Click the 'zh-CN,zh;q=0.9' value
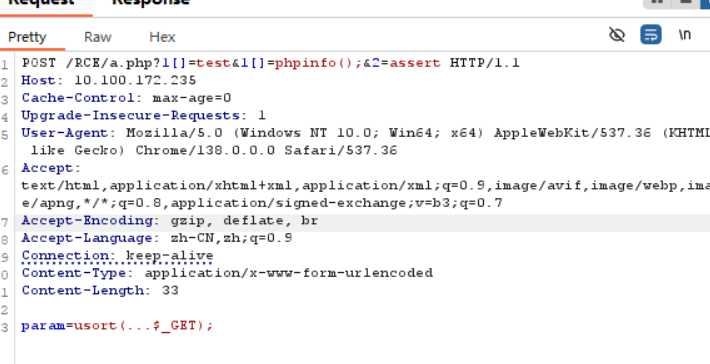This screenshot has width=710, height=364. click(x=231, y=238)
